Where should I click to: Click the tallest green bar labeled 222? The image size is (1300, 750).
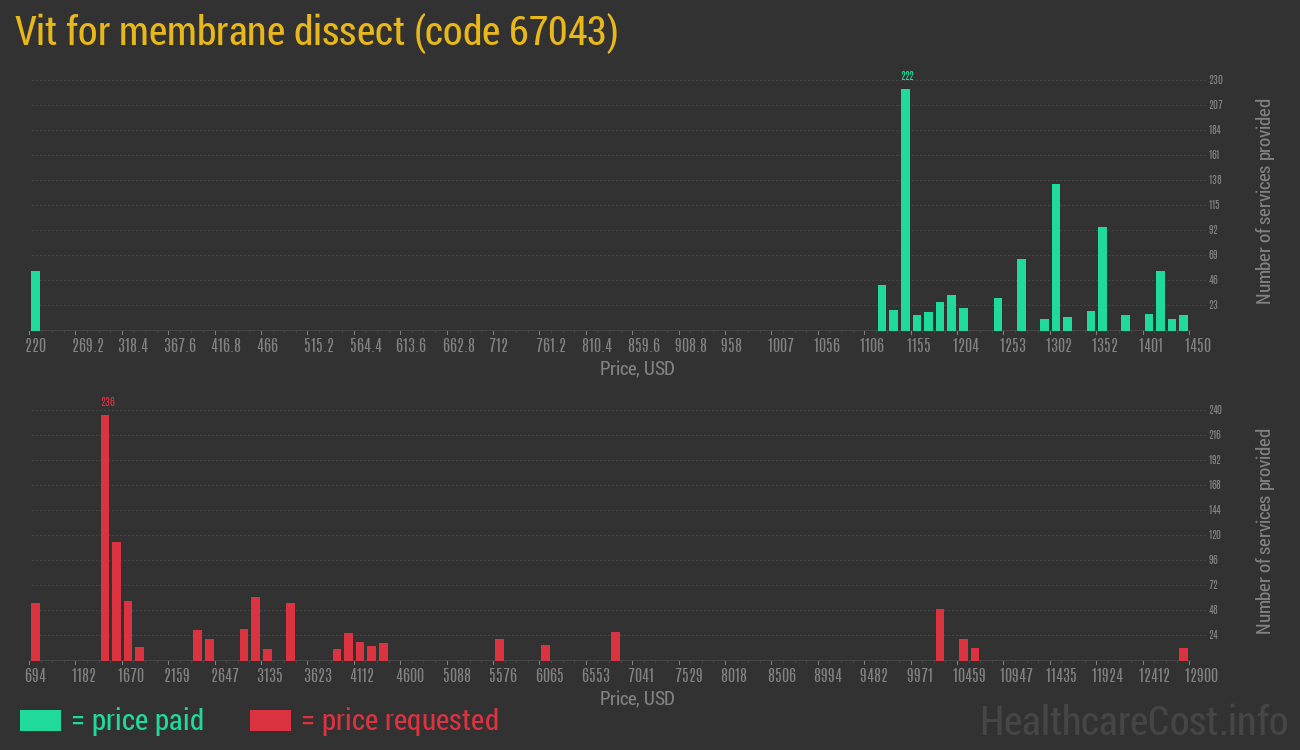pyautogui.click(x=905, y=210)
